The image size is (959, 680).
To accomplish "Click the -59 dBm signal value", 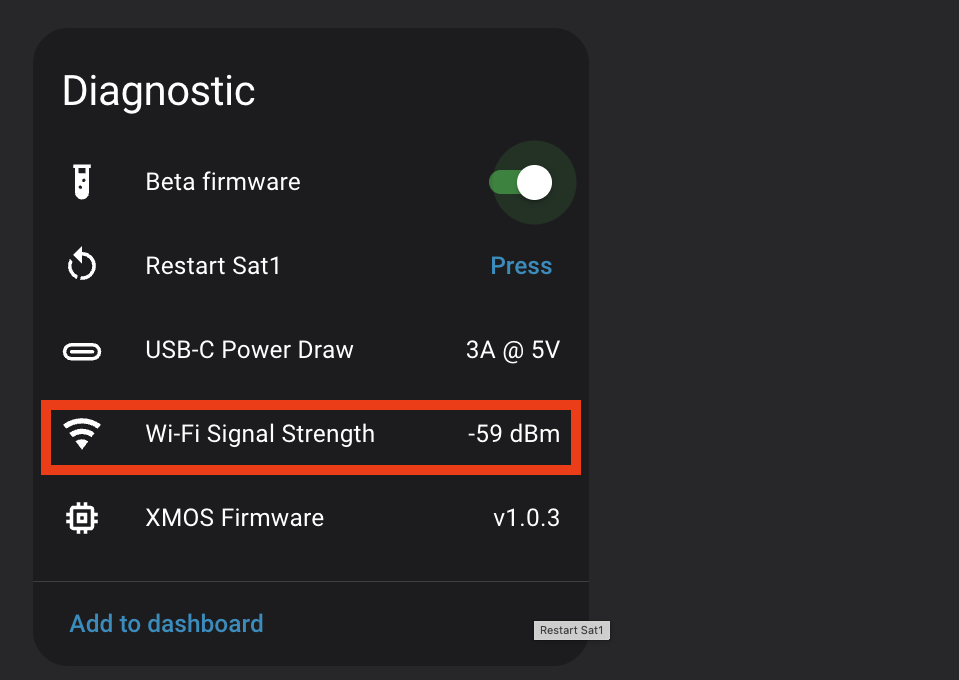I will (513, 435).
